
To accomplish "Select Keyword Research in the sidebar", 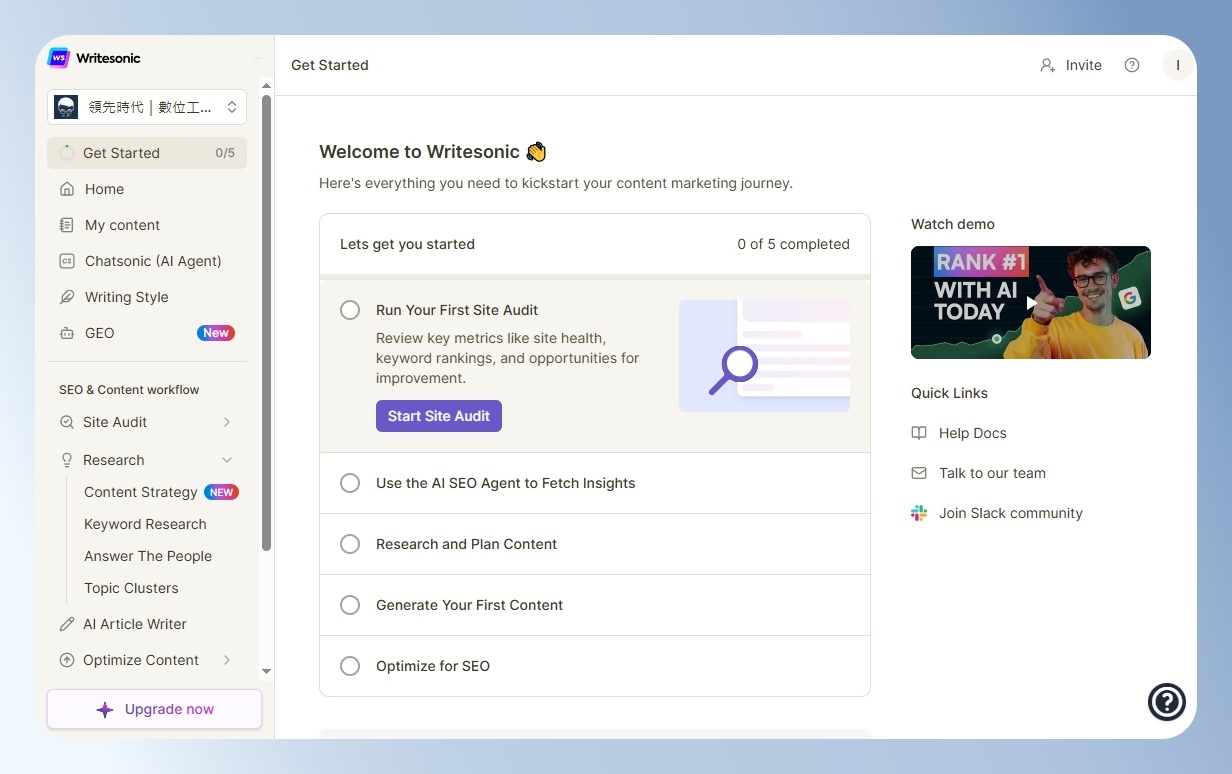I will (x=146, y=524).
